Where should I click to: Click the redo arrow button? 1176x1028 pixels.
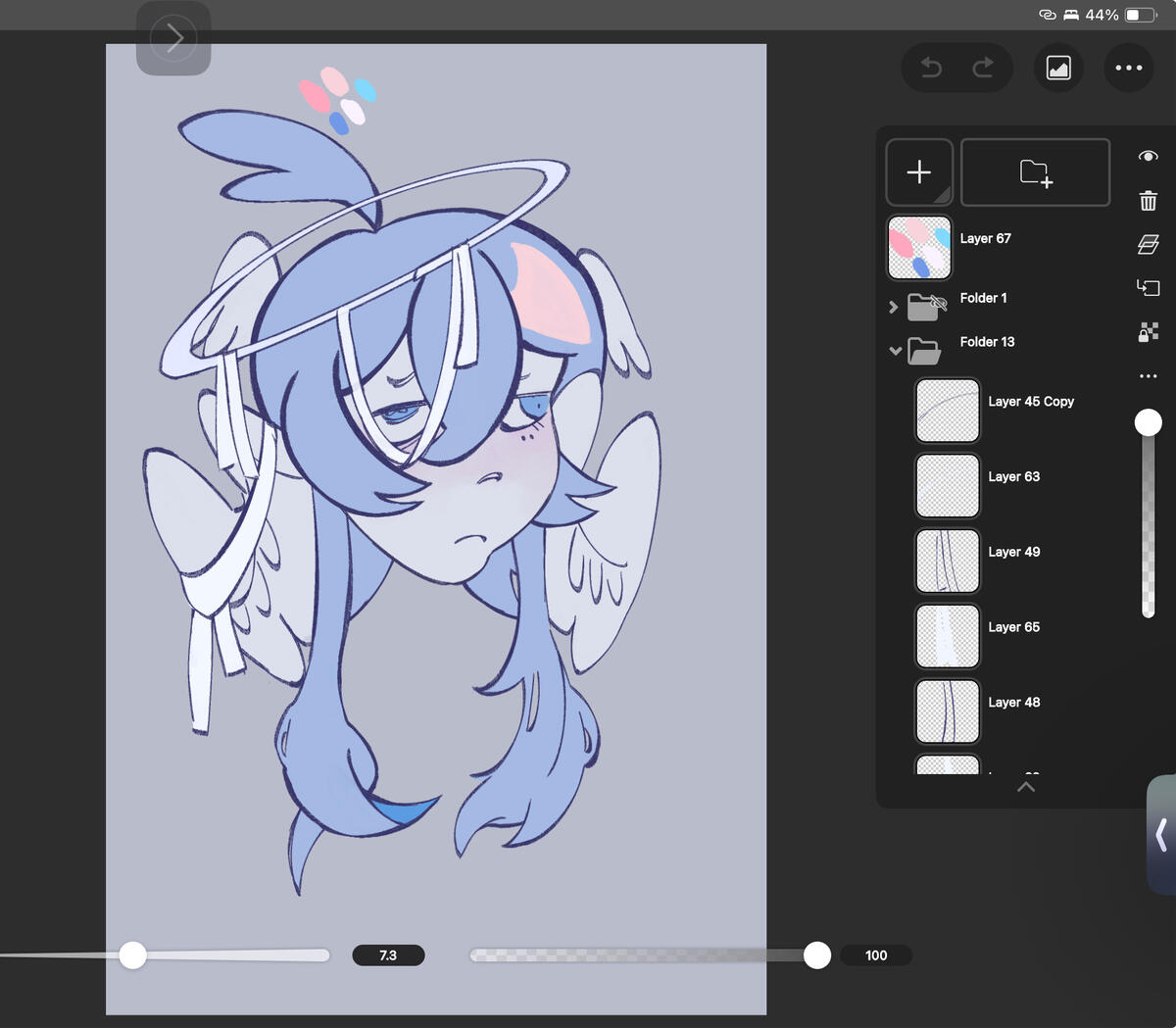[x=983, y=68]
